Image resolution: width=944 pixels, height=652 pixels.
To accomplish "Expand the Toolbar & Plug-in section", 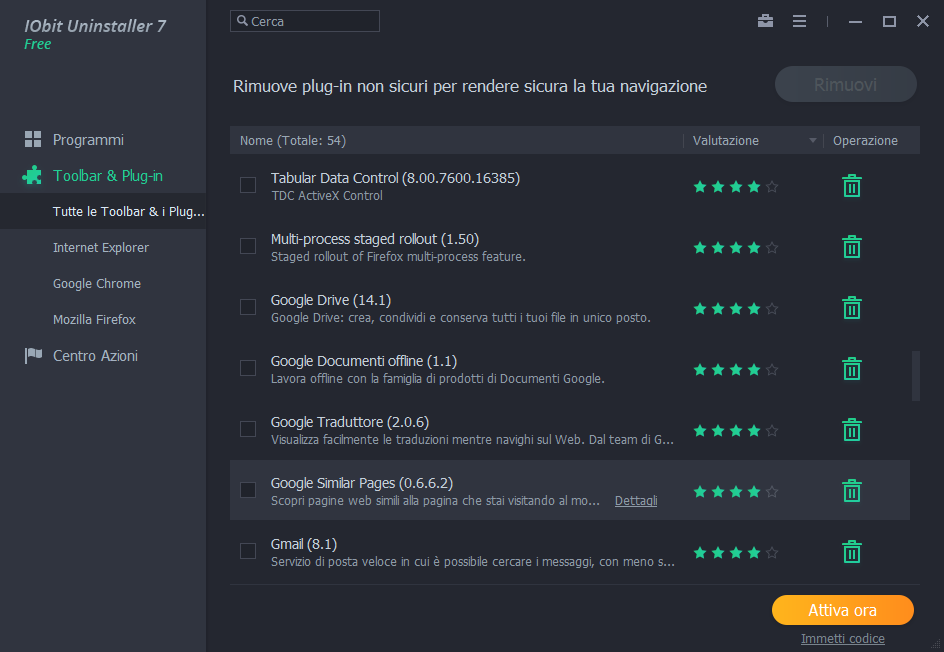I will [107, 176].
